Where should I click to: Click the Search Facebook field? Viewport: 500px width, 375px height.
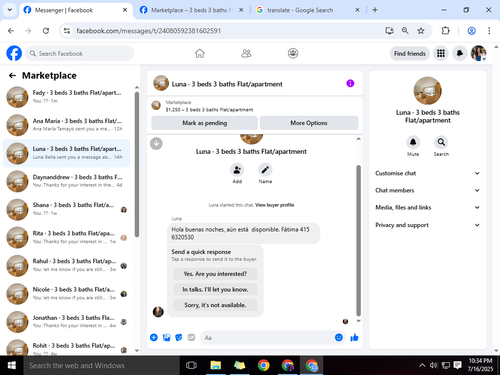(79, 53)
